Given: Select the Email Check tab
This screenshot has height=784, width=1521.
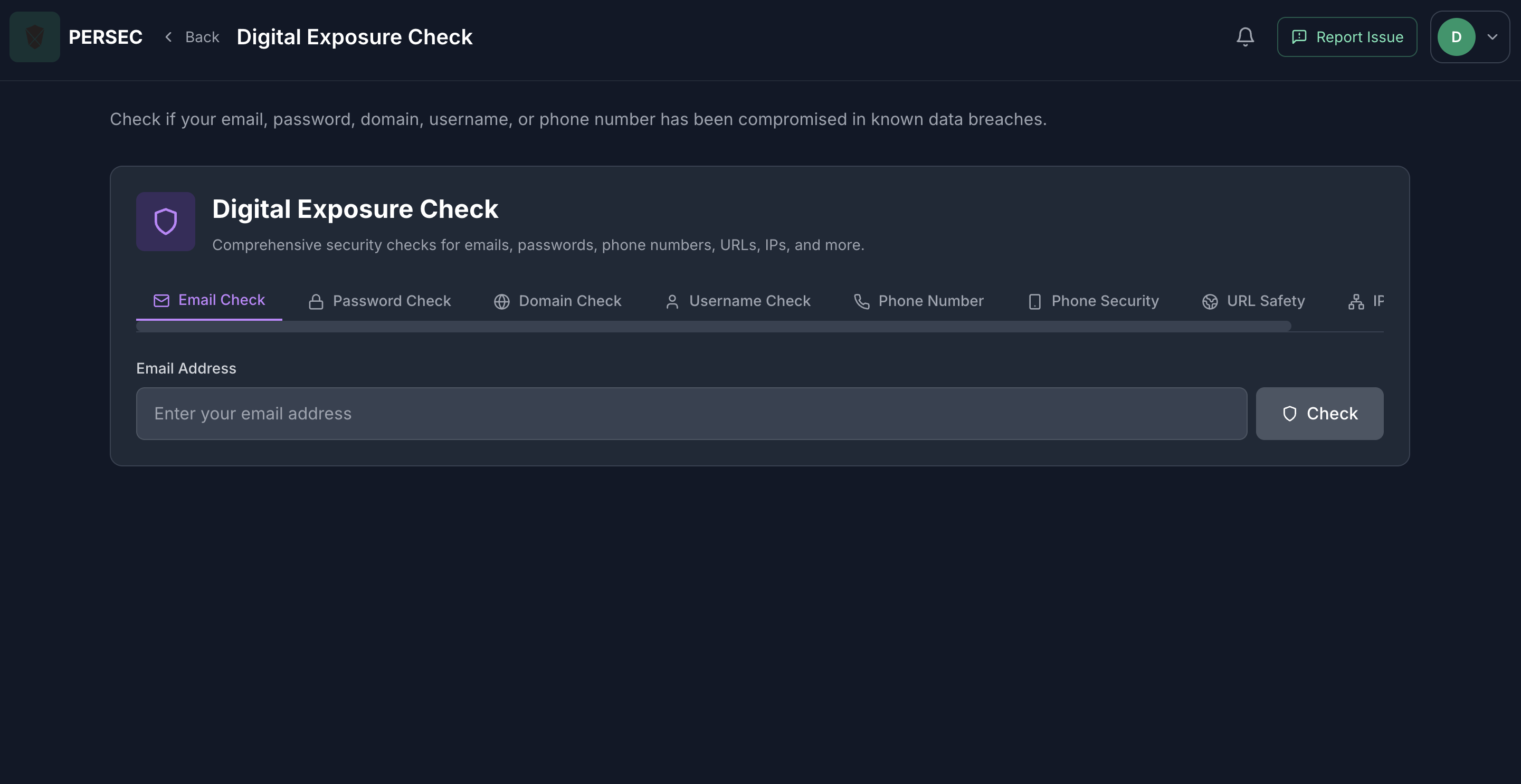Looking at the screenshot, I should 209,301.
